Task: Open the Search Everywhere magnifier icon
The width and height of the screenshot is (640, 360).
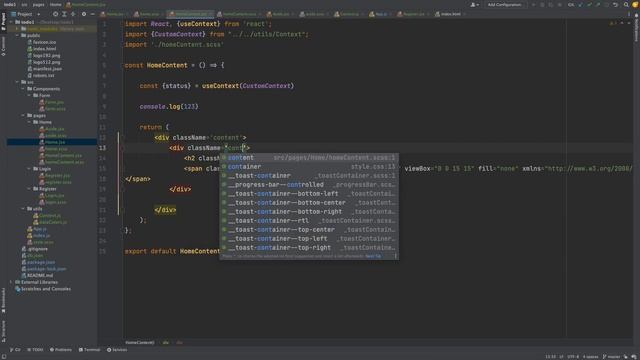Action: pyautogui.click(x=626, y=4)
